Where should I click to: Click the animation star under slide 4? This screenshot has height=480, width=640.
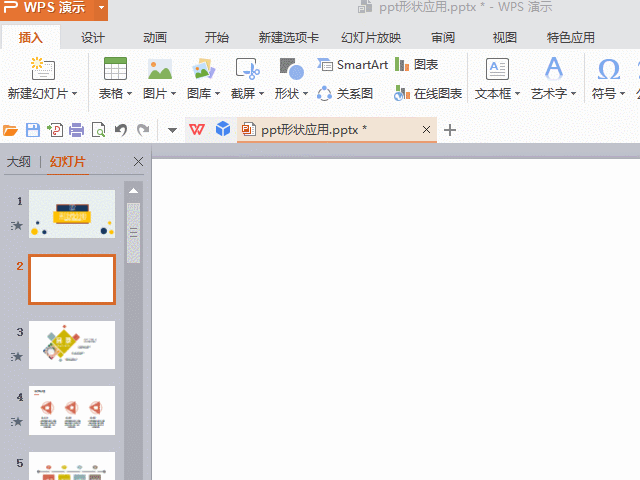(x=17, y=421)
